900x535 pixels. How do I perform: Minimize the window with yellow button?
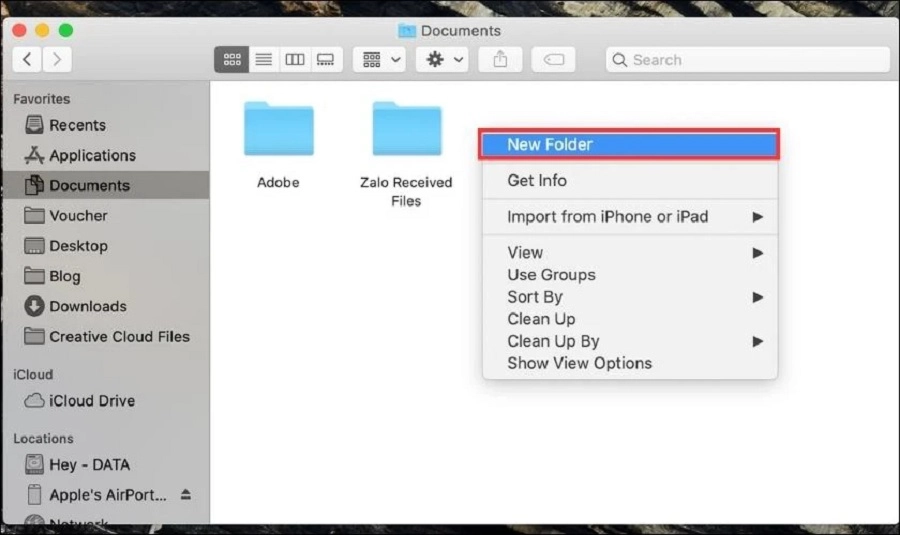[42, 30]
